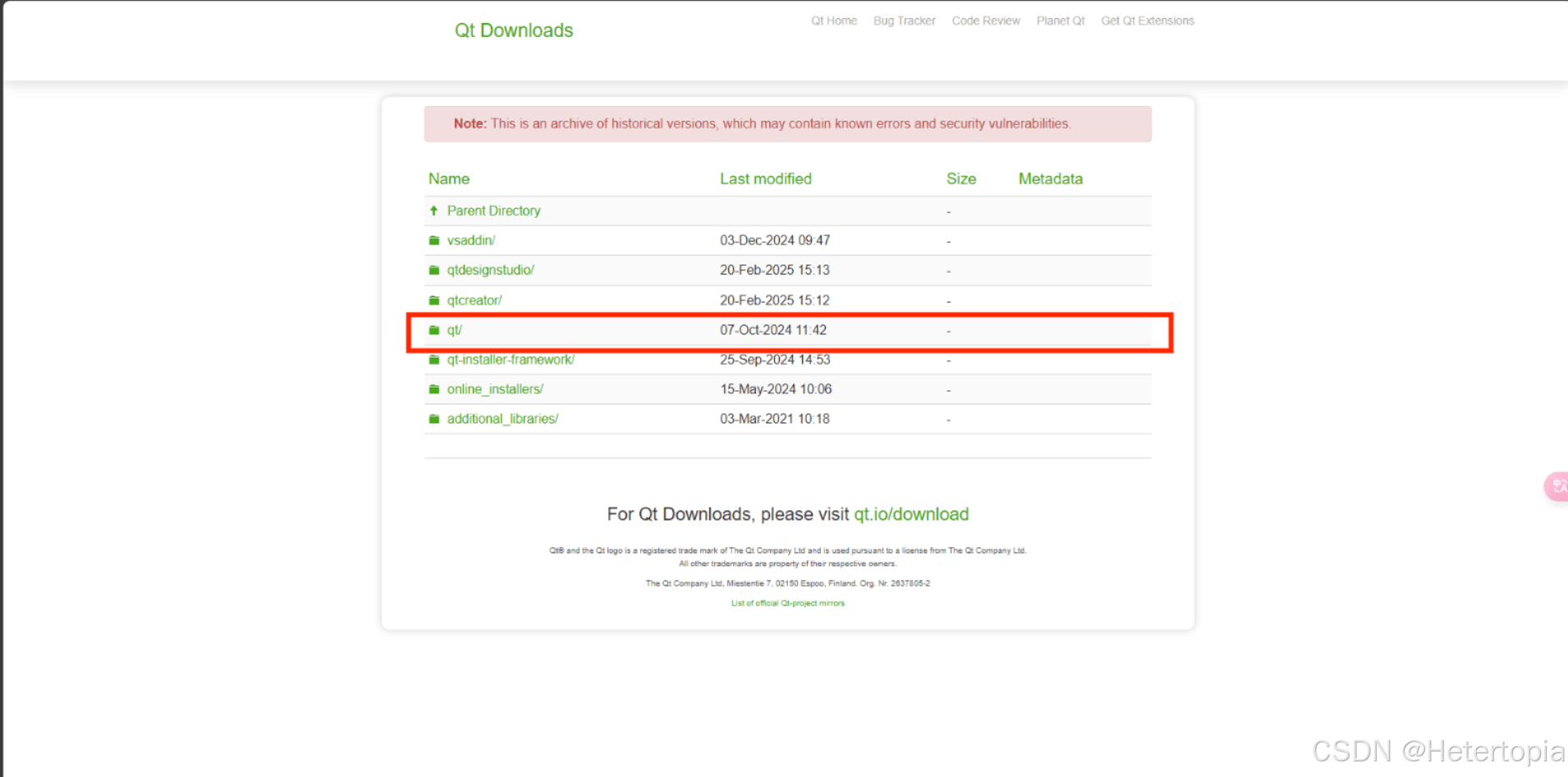
Task: Open the additional_libraries/ directory
Action: (x=502, y=419)
